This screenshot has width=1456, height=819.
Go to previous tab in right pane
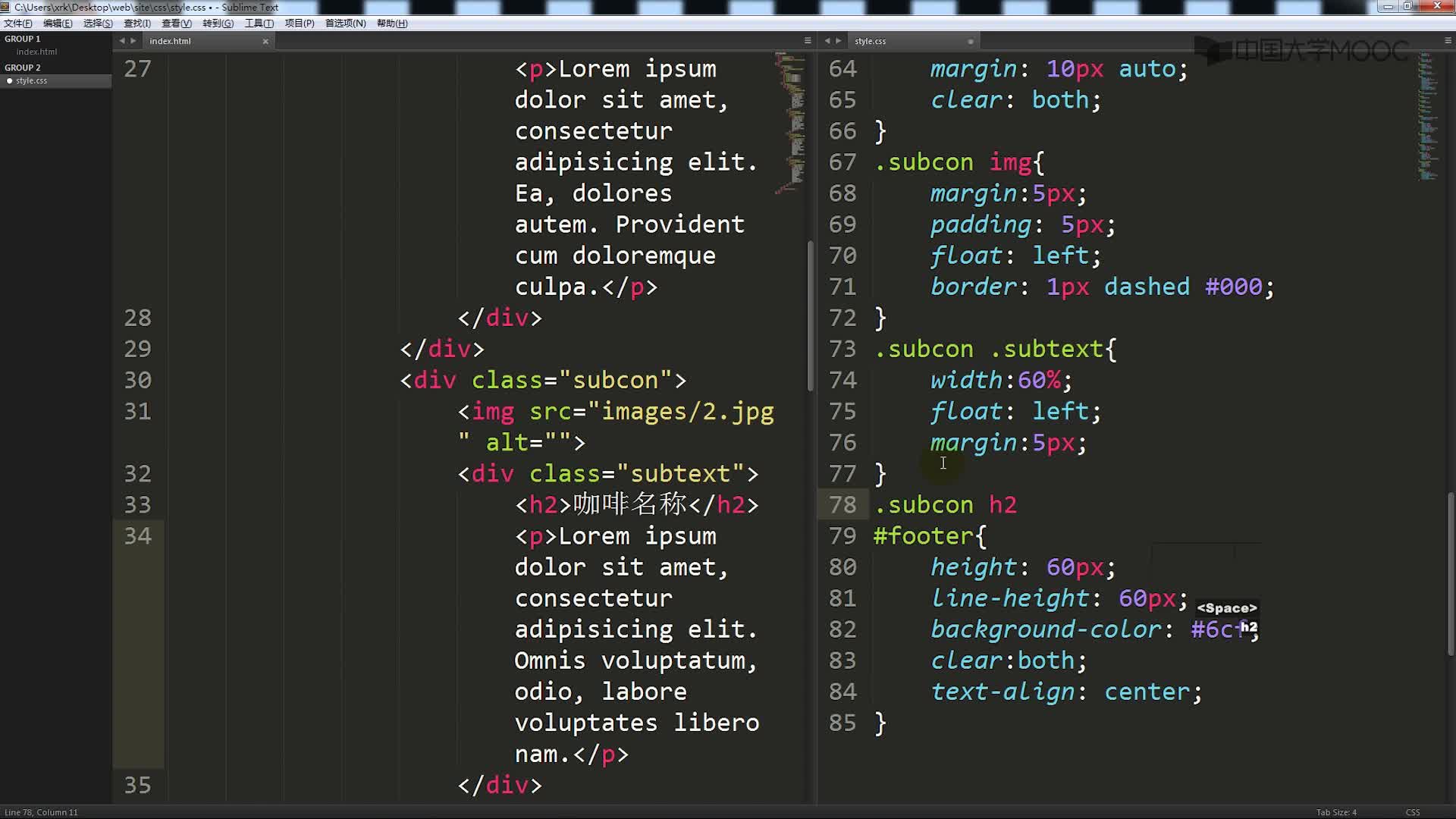tap(827, 41)
